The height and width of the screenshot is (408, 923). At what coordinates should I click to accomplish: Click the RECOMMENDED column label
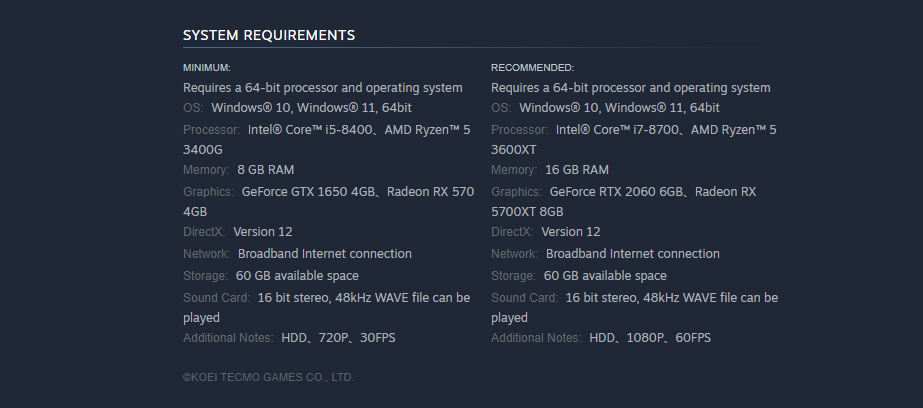click(x=532, y=68)
